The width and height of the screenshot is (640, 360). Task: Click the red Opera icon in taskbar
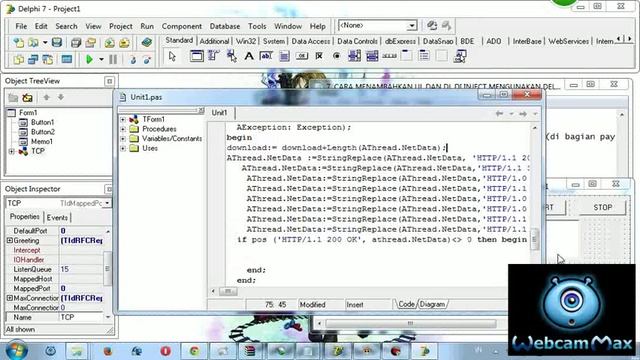click(x=165, y=351)
